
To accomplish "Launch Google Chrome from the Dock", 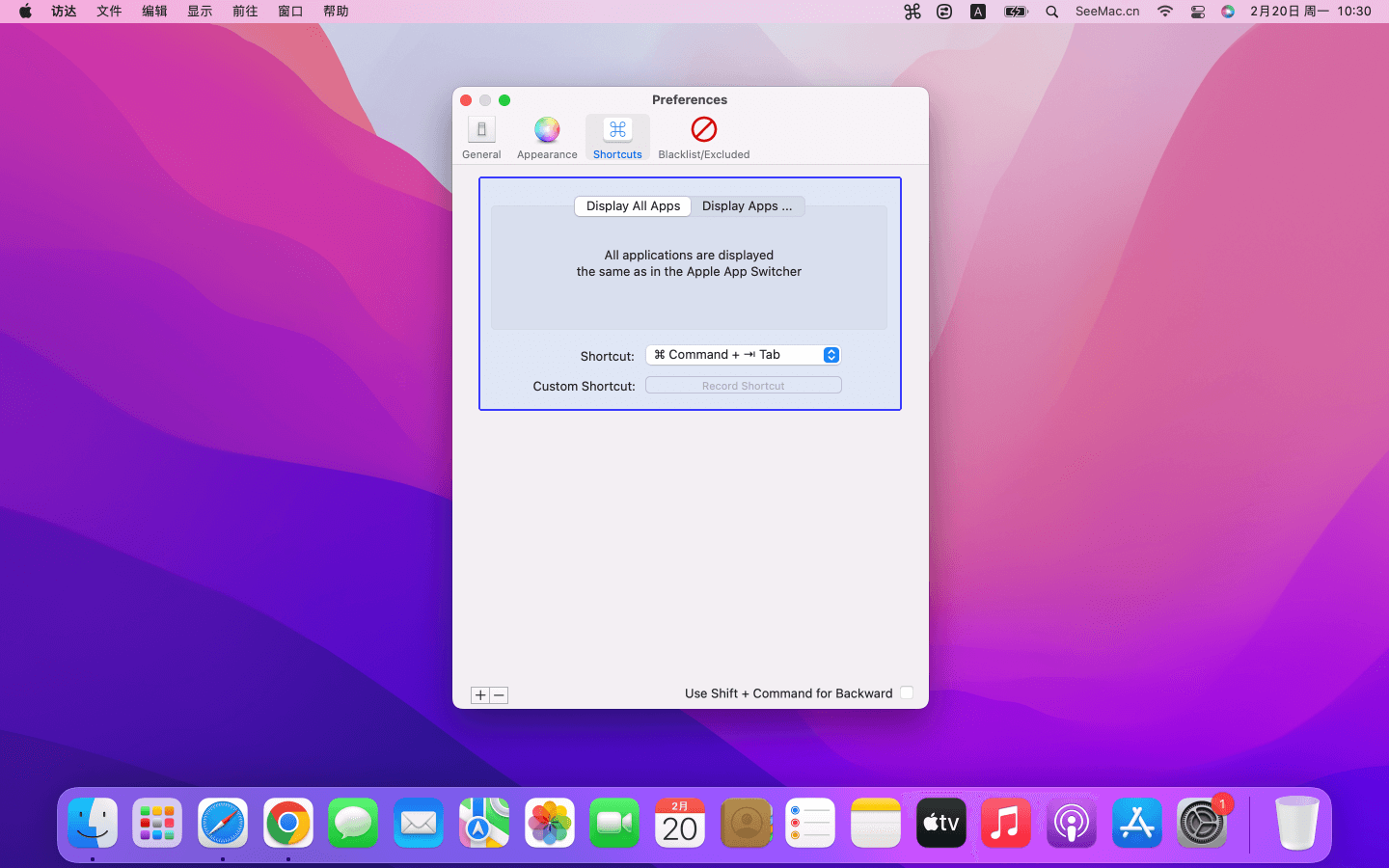I will click(x=288, y=824).
